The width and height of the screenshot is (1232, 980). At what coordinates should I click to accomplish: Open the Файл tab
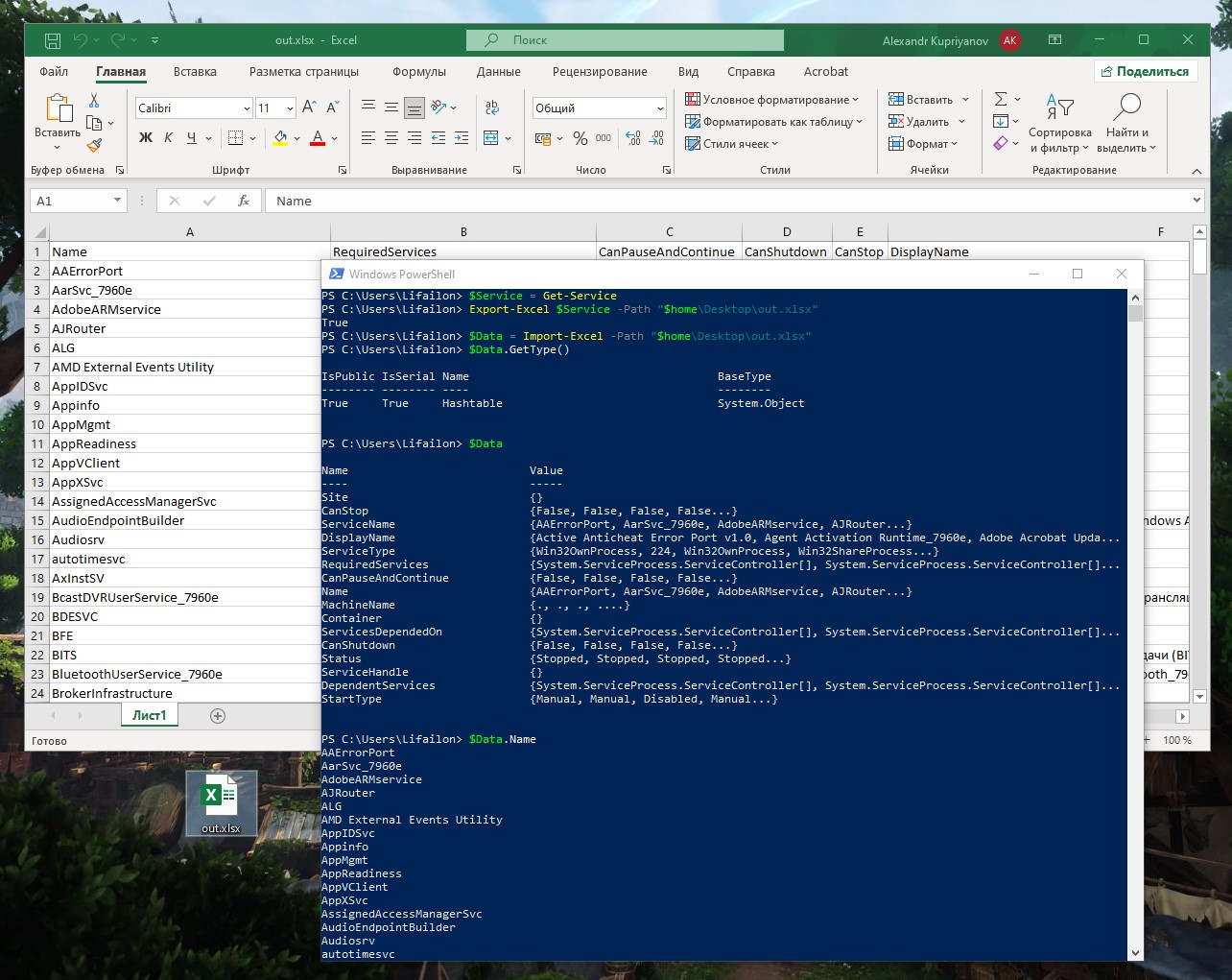(x=54, y=71)
